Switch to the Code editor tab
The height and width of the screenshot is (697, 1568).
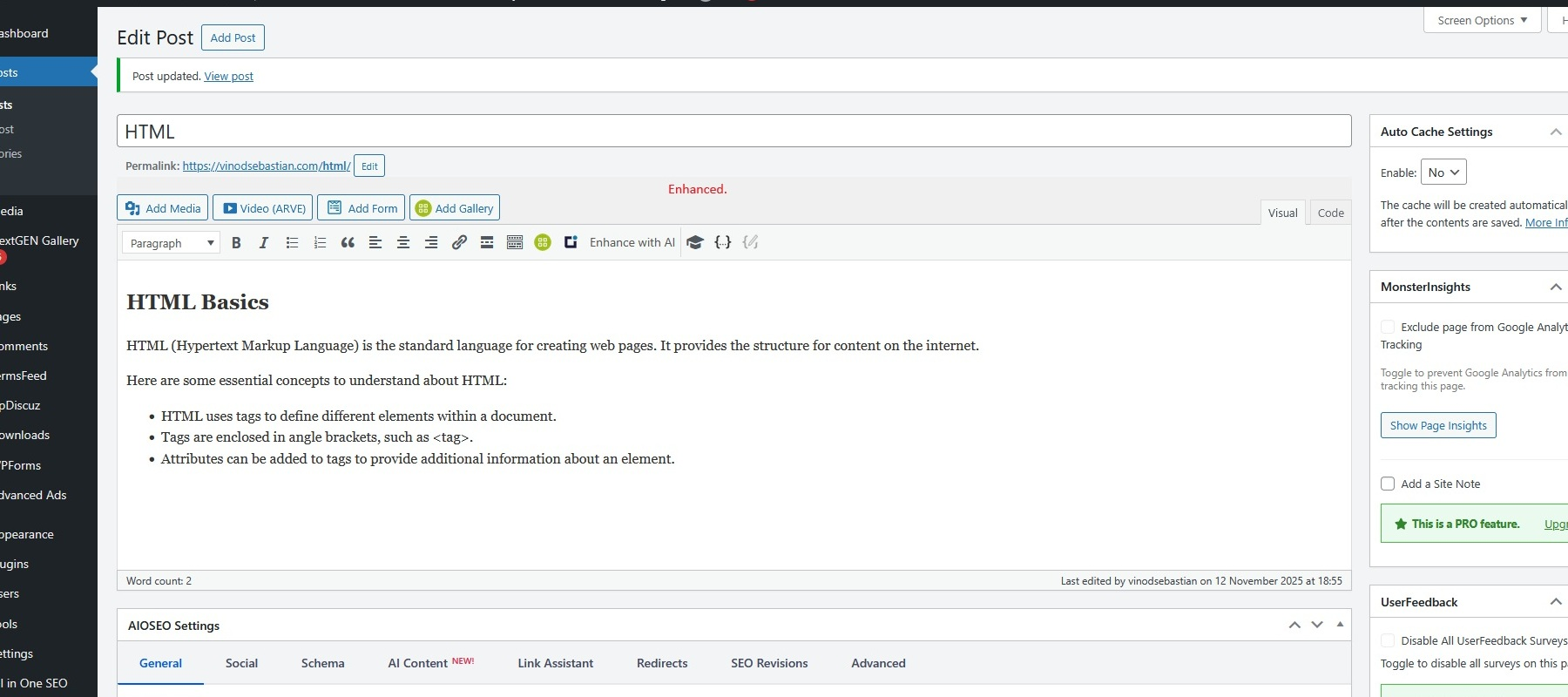pyautogui.click(x=1330, y=213)
